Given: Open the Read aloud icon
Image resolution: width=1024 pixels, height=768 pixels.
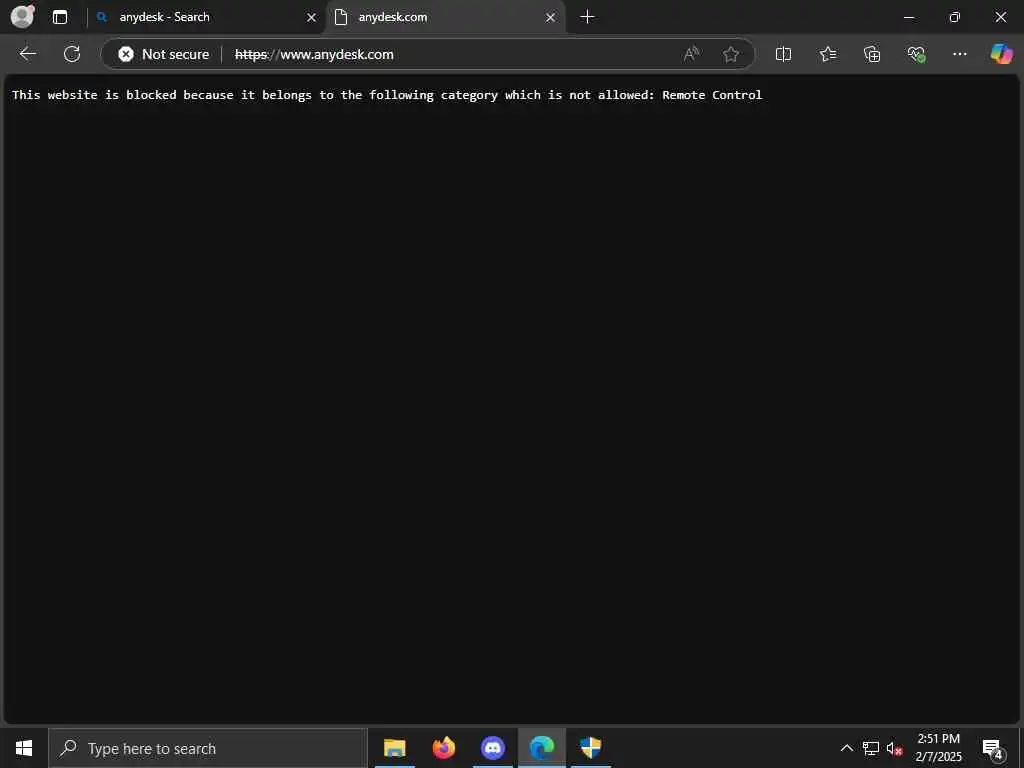Looking at the screenshot, I should 692,54.
